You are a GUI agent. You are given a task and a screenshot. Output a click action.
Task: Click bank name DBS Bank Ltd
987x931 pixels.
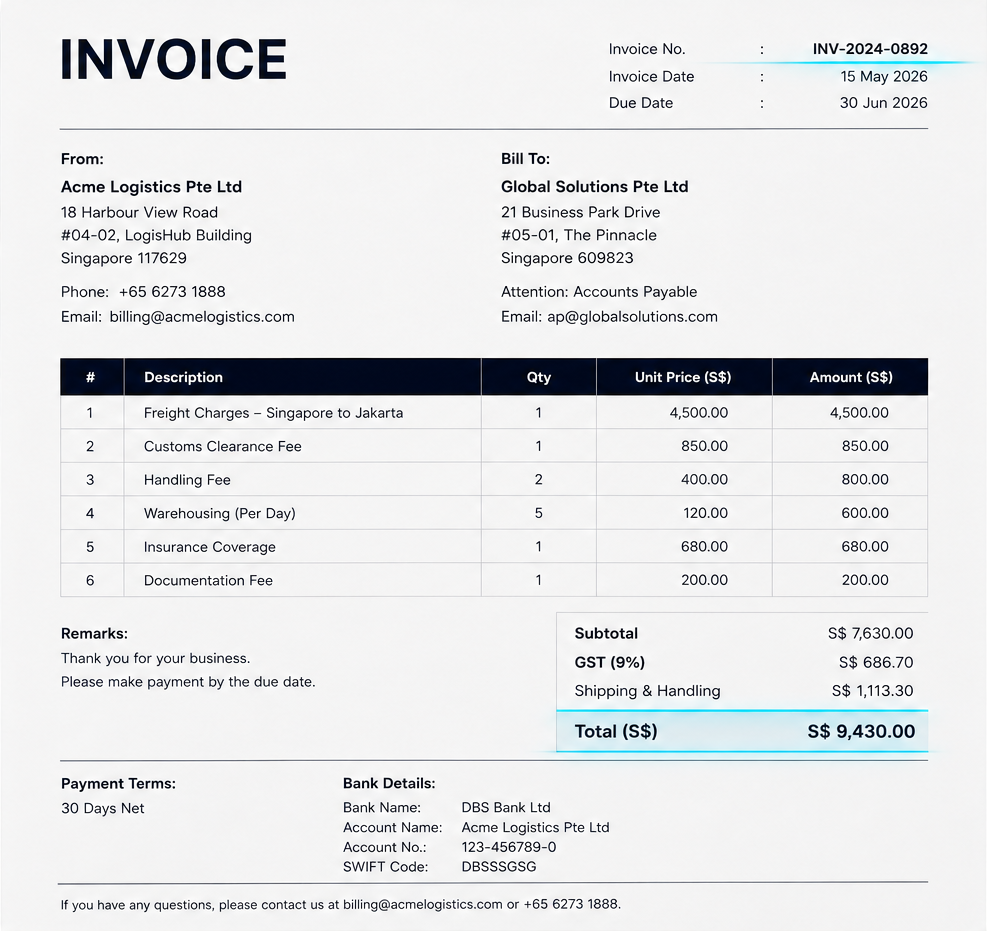[506, 808]
